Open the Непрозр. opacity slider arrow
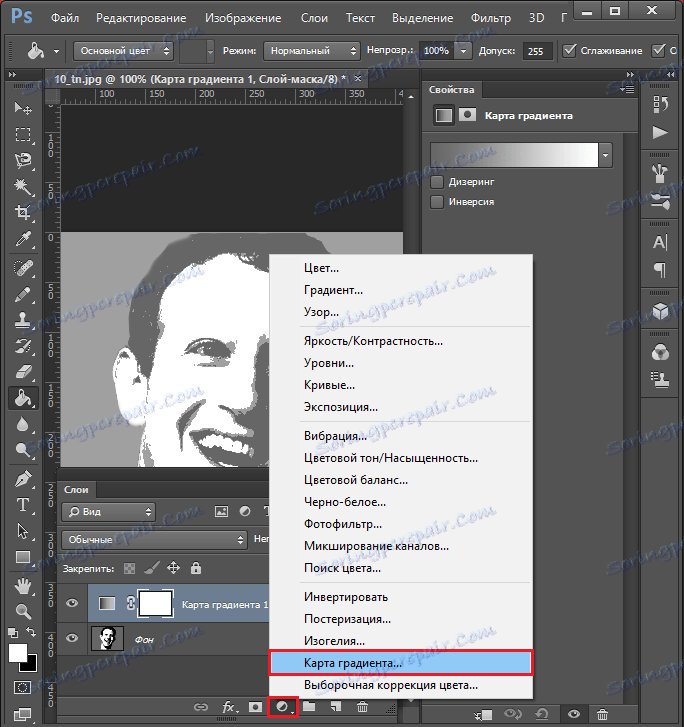 [463, 51]
